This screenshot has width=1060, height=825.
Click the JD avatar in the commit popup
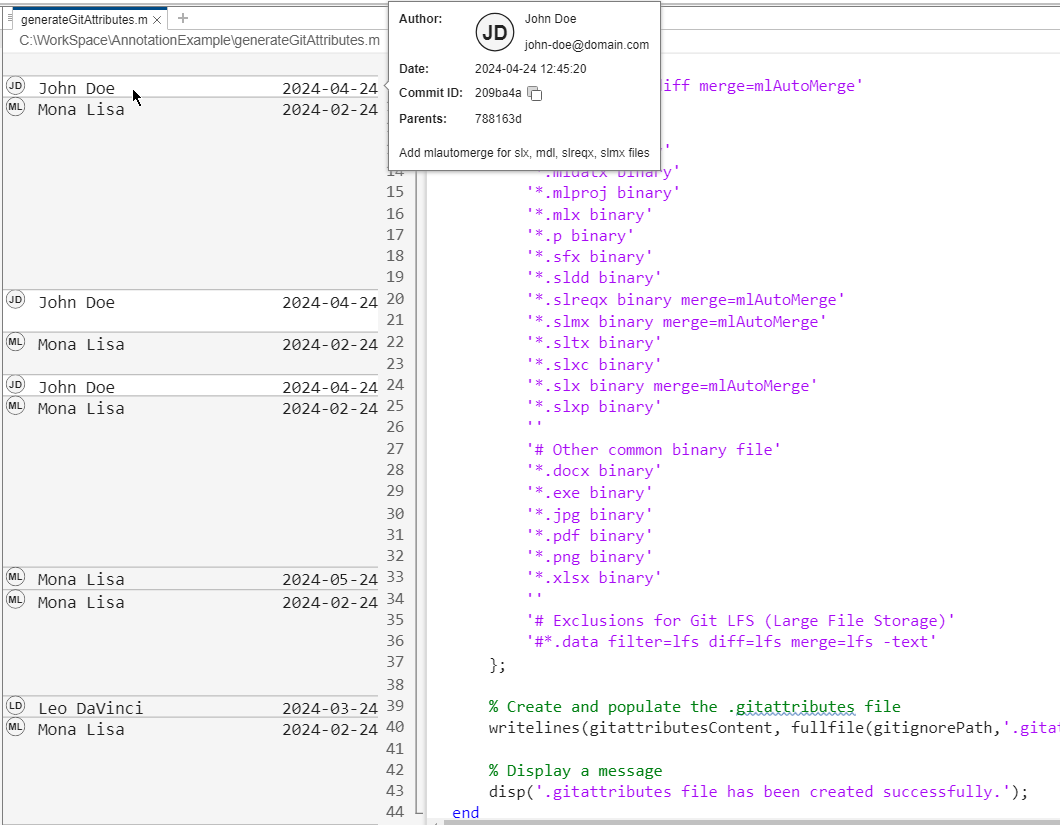[495, 32]
